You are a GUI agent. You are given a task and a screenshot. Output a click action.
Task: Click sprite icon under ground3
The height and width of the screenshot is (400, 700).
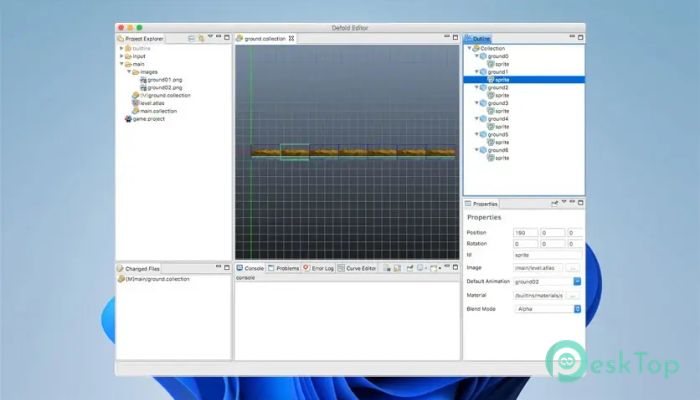(x=491, y=111)
